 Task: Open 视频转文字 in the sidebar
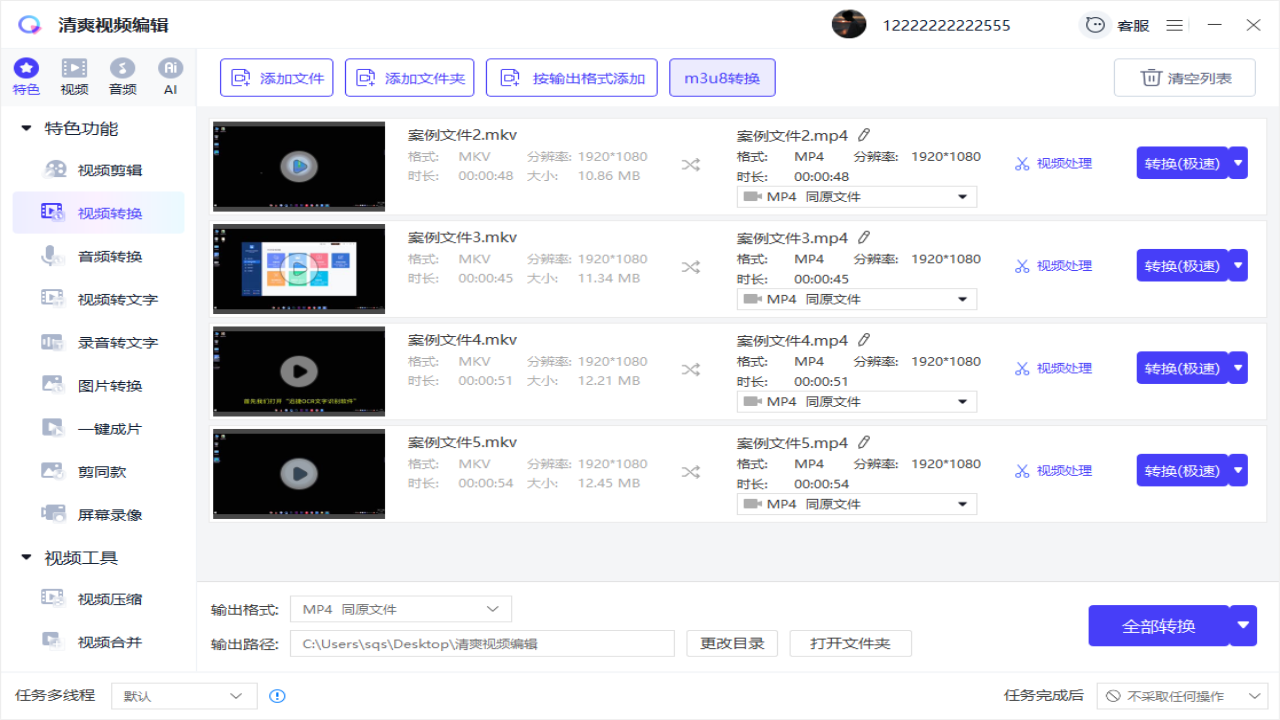(98, 299)
